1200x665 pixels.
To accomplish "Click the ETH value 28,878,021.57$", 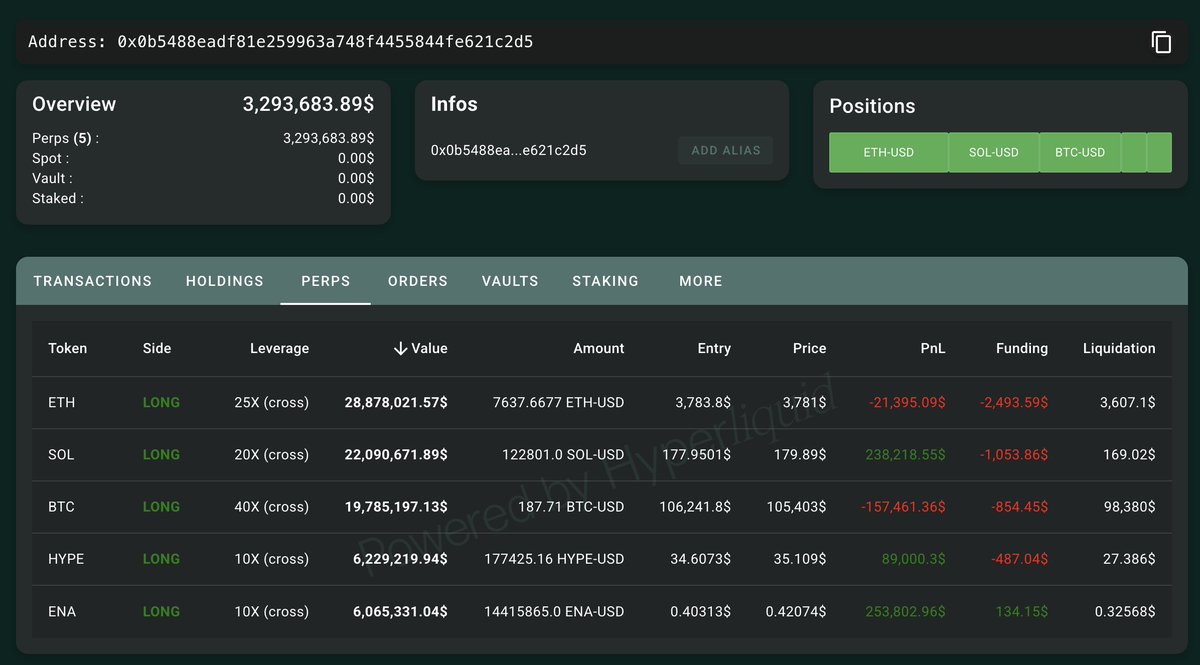I will (396, 402).
